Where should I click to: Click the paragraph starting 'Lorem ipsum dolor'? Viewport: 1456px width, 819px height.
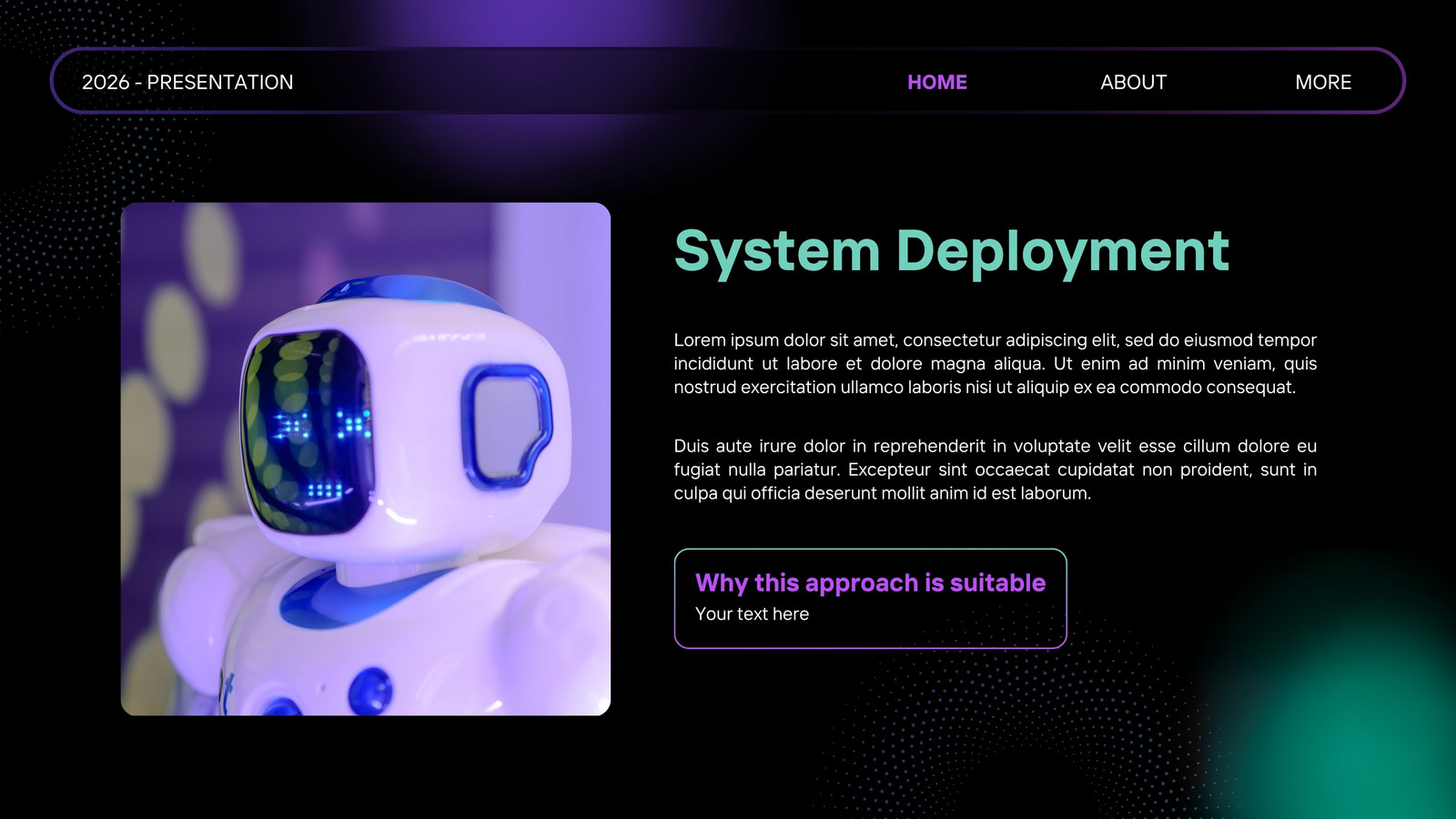(995, 363)
